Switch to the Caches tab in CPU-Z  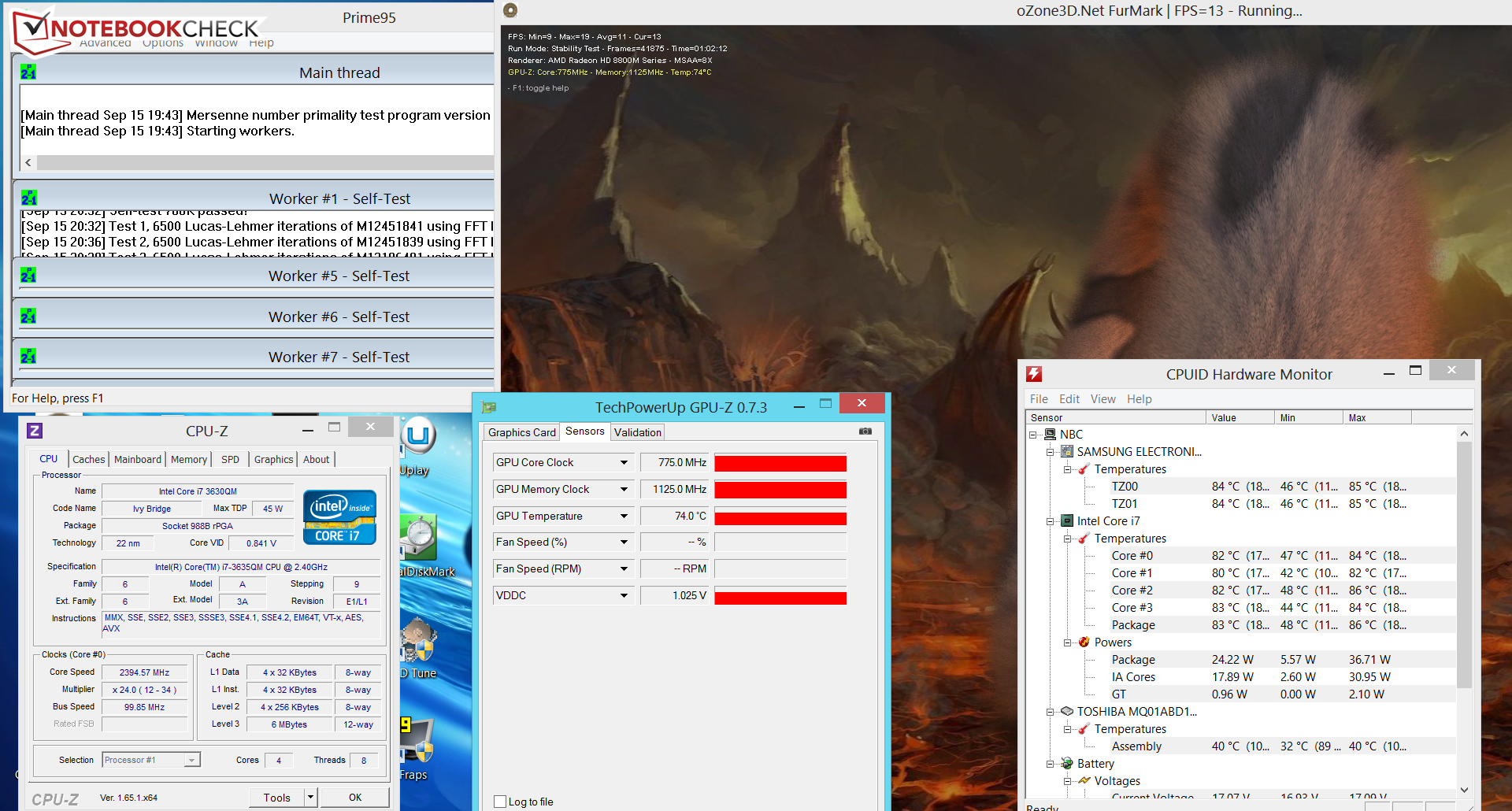pos(88,459)
